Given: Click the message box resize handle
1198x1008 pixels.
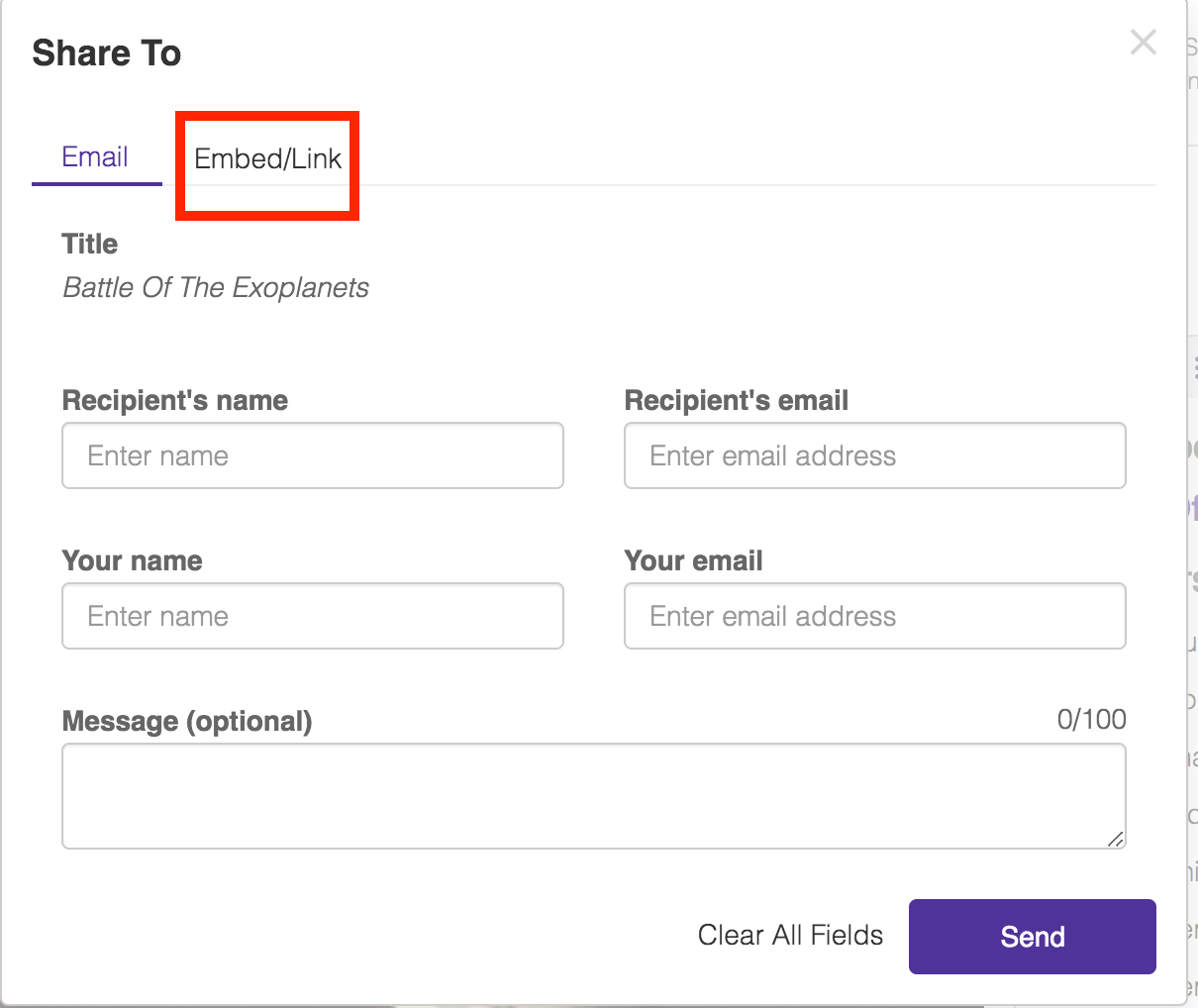Looking at the screenshot, I should pyautogui.click(x=1116, y=839).
